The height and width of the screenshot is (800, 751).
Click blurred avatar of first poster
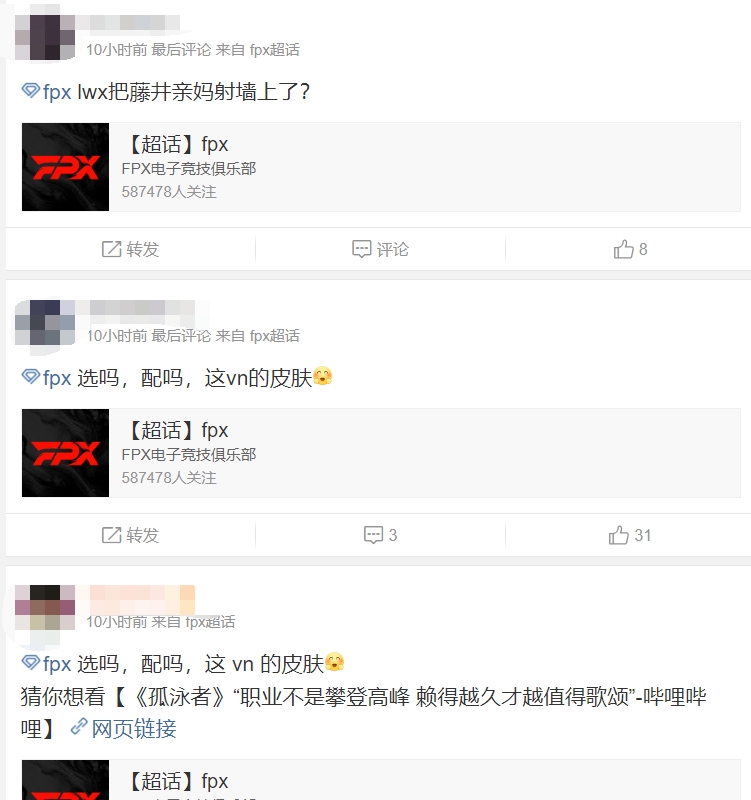(45, 37)
